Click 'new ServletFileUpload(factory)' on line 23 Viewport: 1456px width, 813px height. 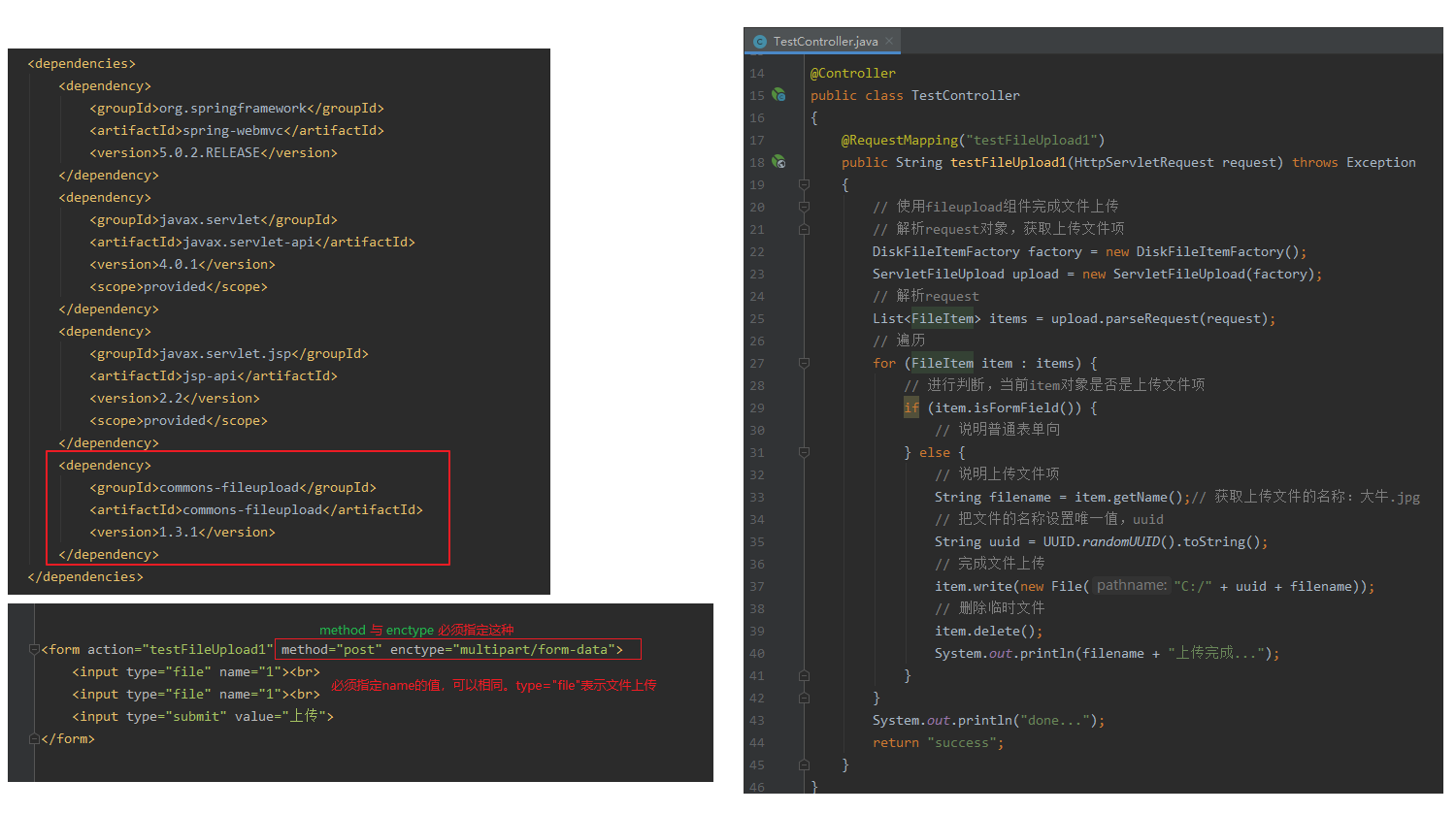pos(1199,274)
